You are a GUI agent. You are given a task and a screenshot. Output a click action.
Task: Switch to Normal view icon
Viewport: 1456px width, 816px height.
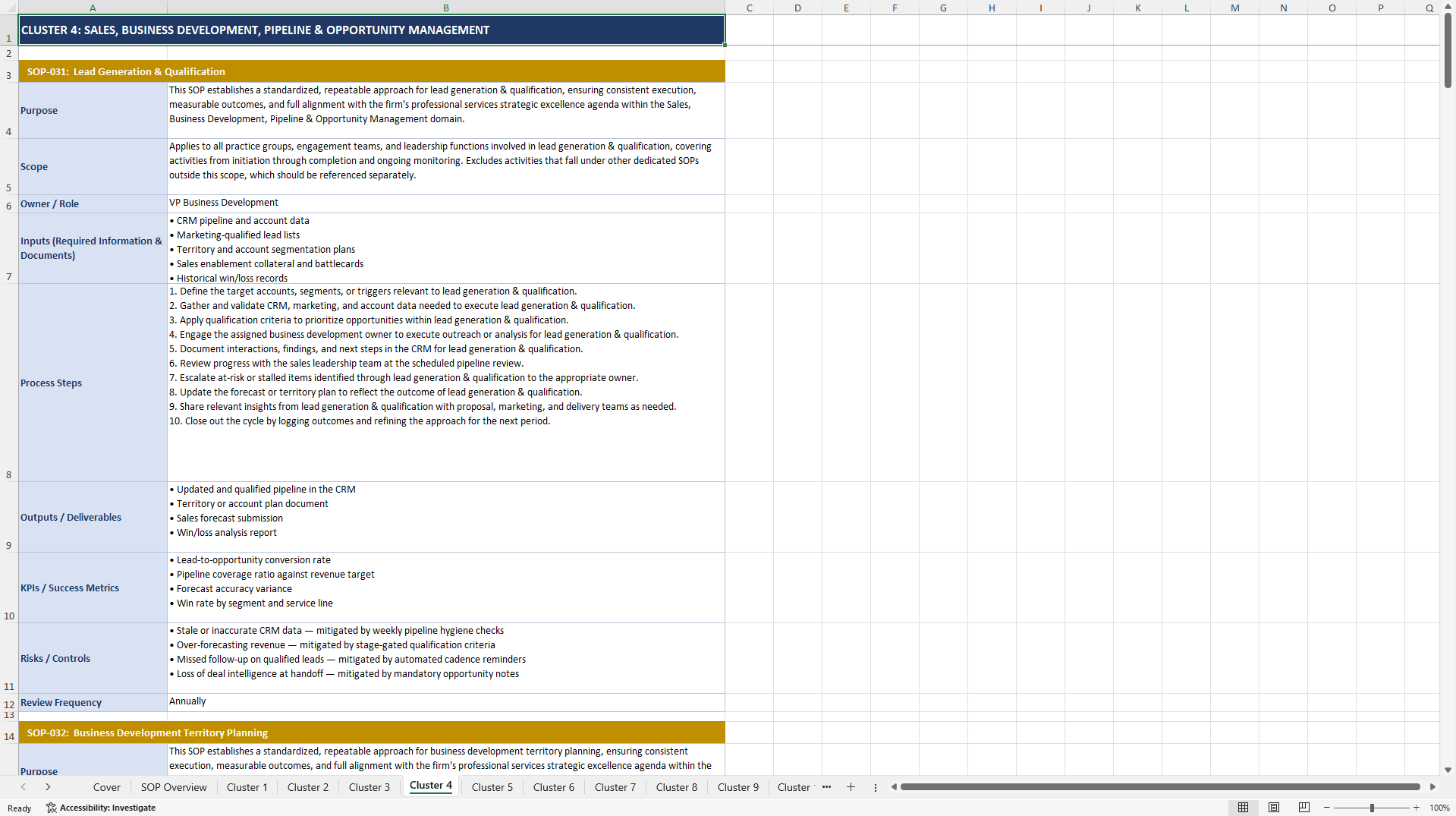coord(1243,808)
